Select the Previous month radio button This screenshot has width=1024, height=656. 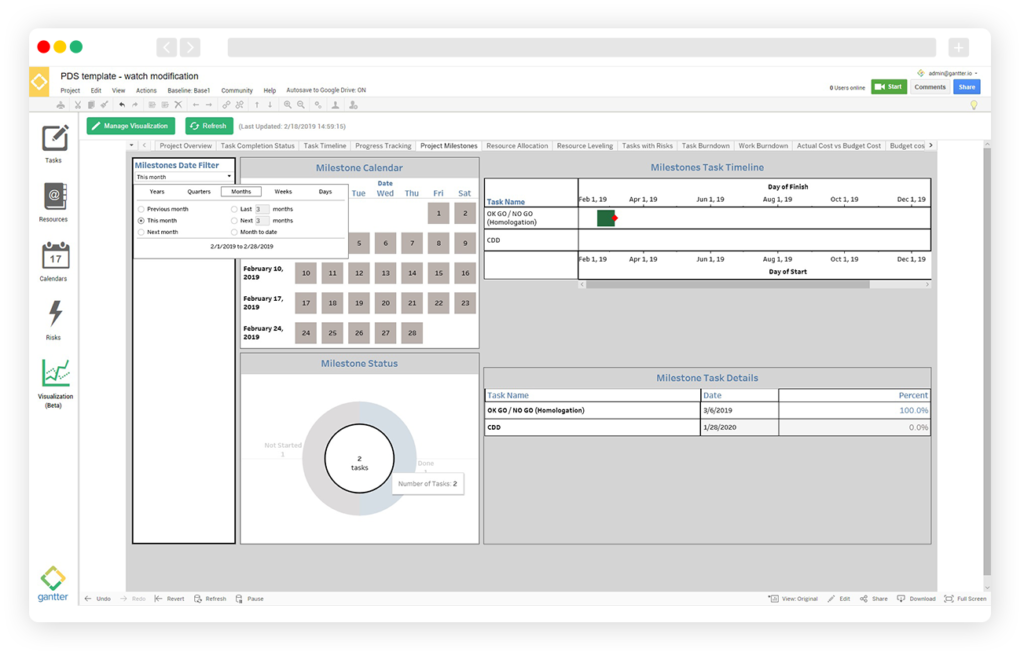(141, 209)
